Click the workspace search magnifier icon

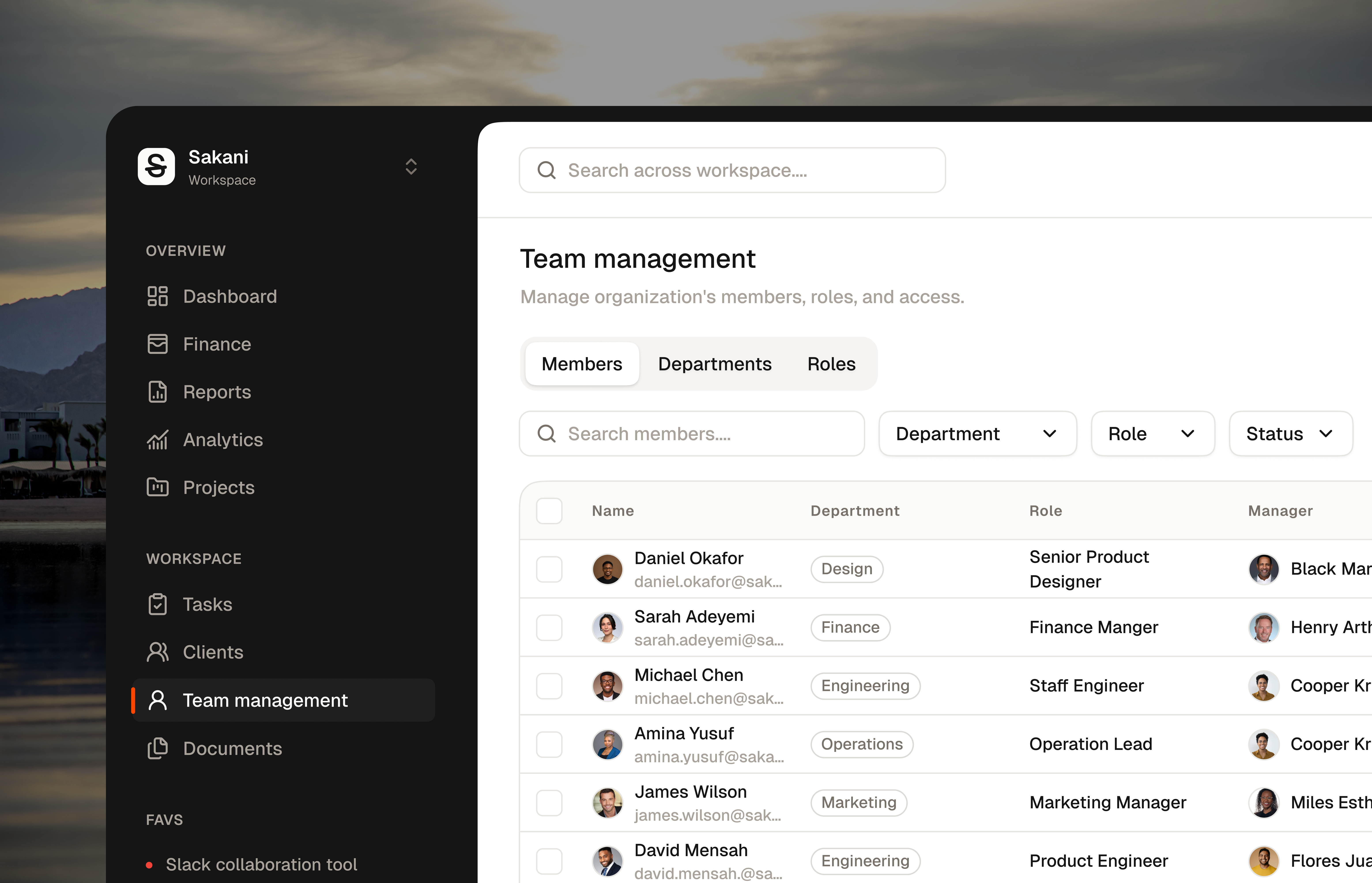[546, 170]
